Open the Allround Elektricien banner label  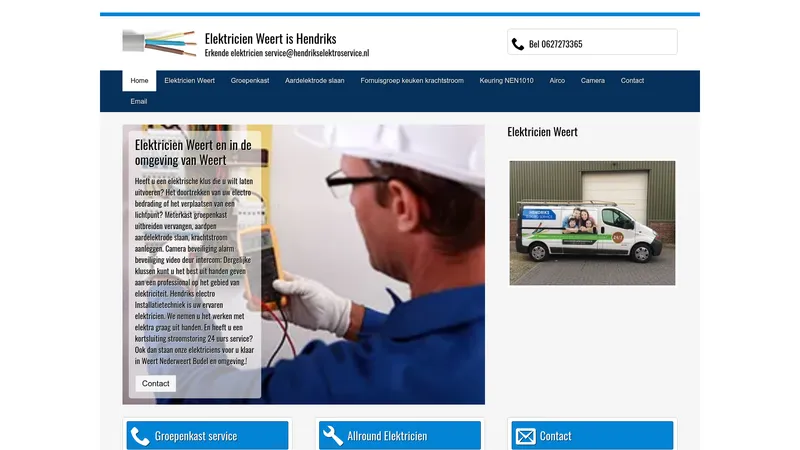coord(387,436)
